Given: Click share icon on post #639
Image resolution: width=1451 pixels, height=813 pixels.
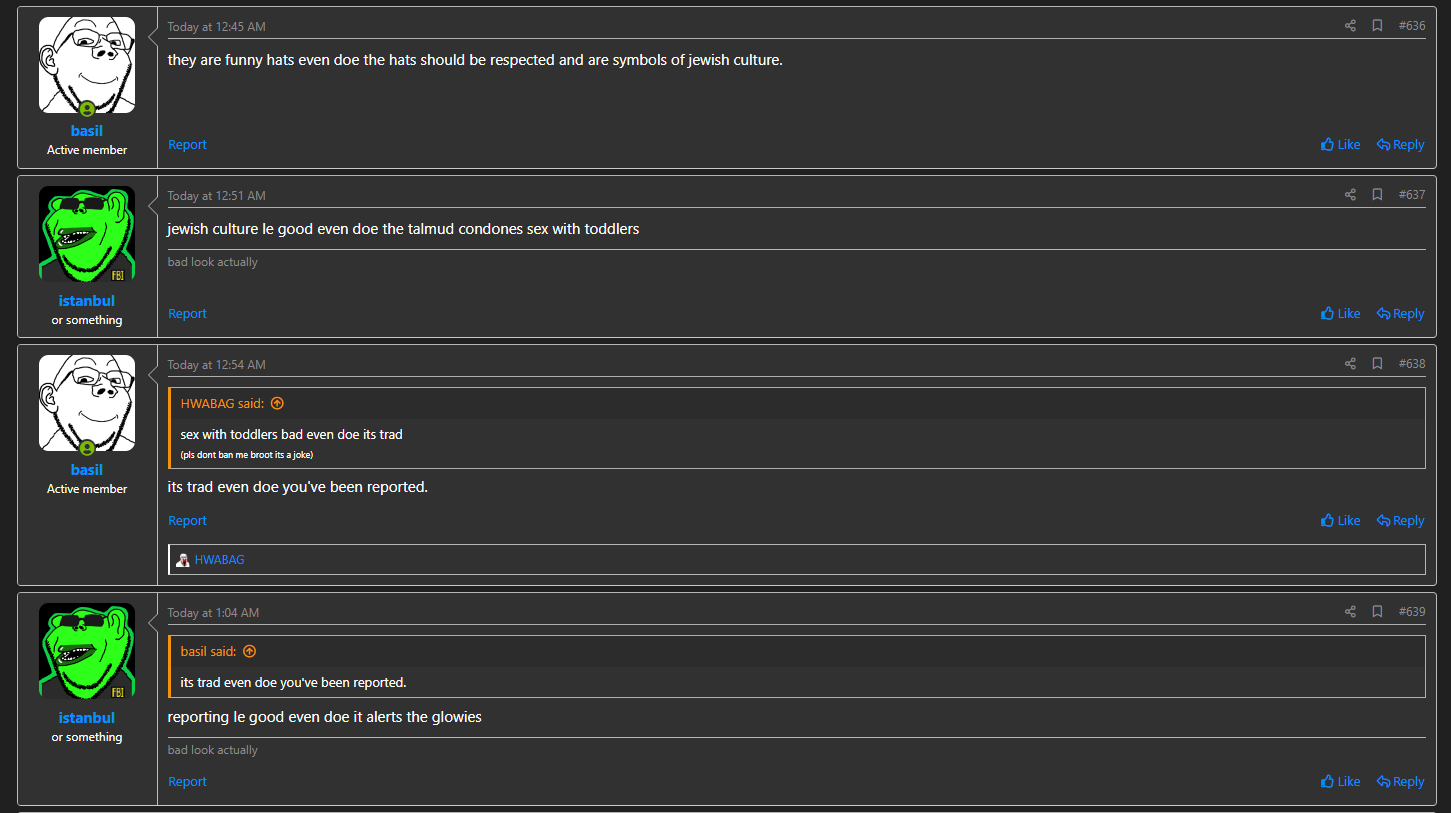Looking at the screenshot, I should click(1350, 612).
